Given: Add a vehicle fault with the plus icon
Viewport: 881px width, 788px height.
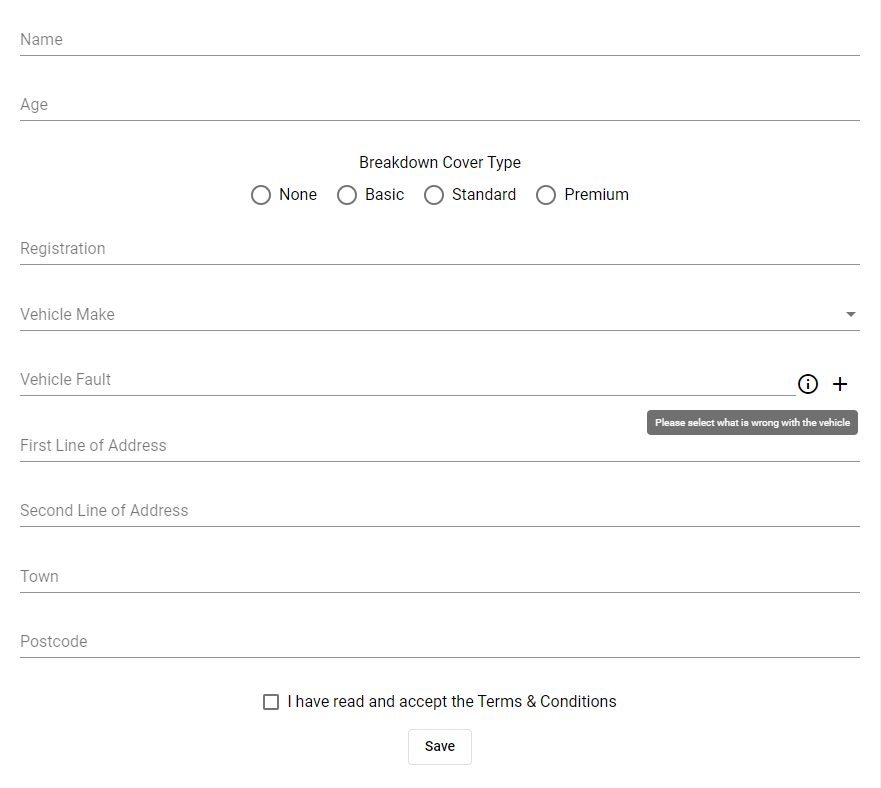Looking at the screenshot, I should (839, 384).
